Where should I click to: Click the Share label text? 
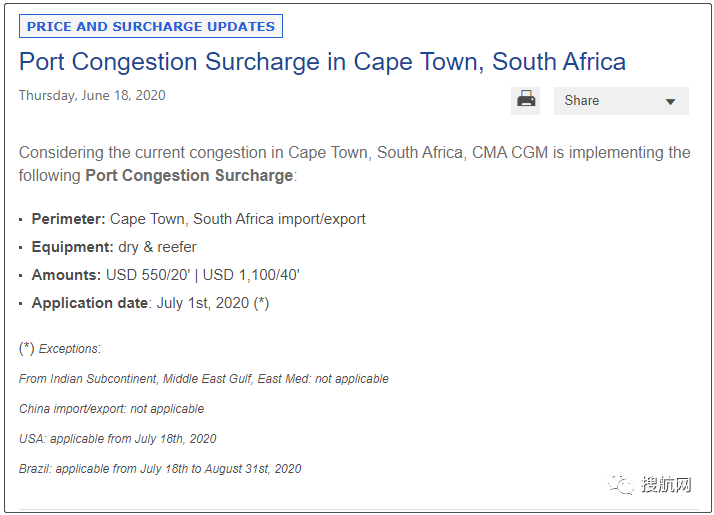(581, 101)
